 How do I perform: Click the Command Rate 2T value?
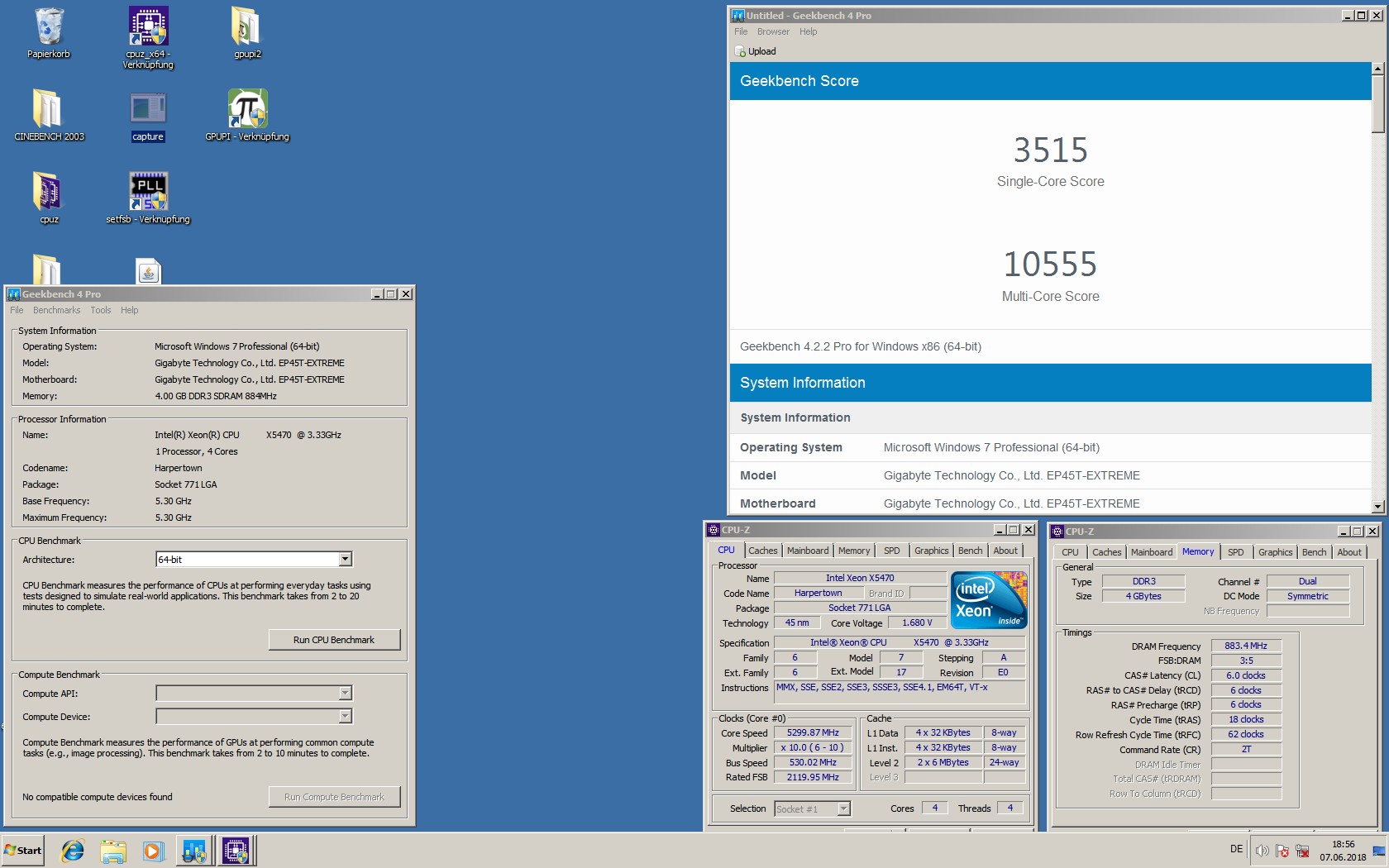pyautogui.click(x=1246, y=750)
